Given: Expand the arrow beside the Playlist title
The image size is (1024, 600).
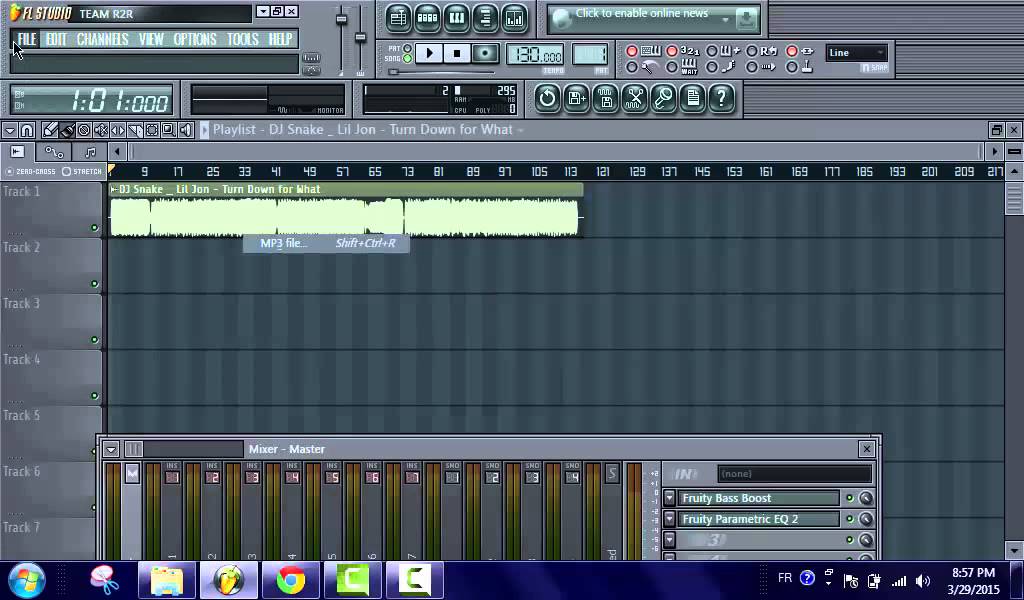Looking at the screenshot, I should [x=204, y=130].
